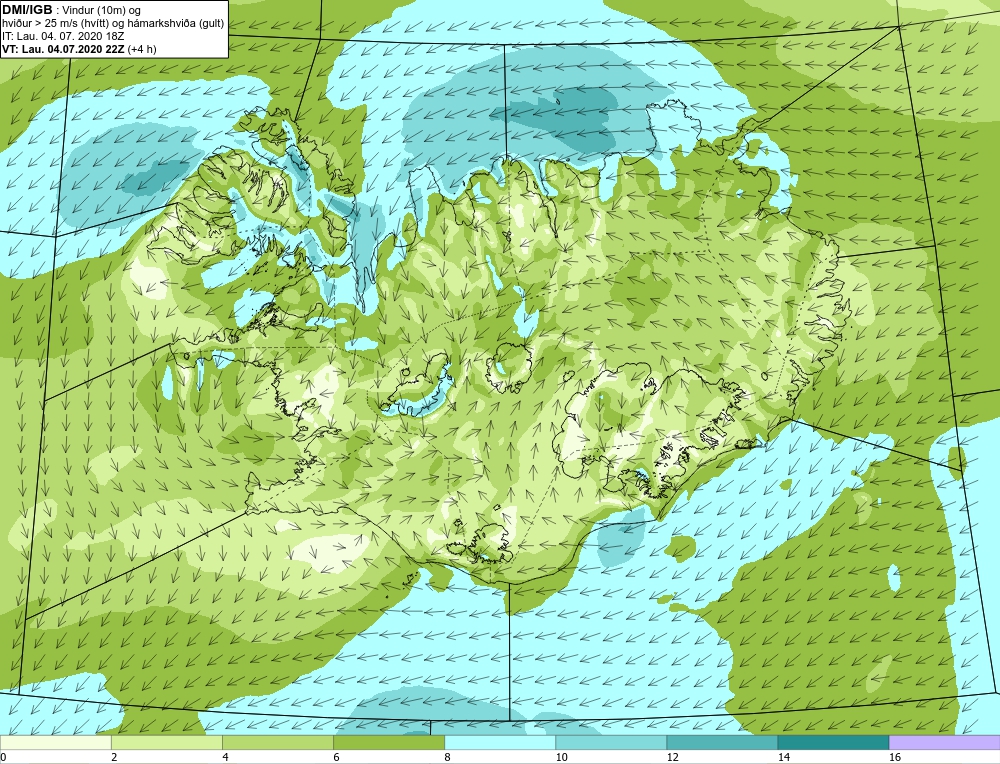Click the 10–12 m/s teal legend swatch
Viewport: 1000px width, 764px height.
click(610, 742)
